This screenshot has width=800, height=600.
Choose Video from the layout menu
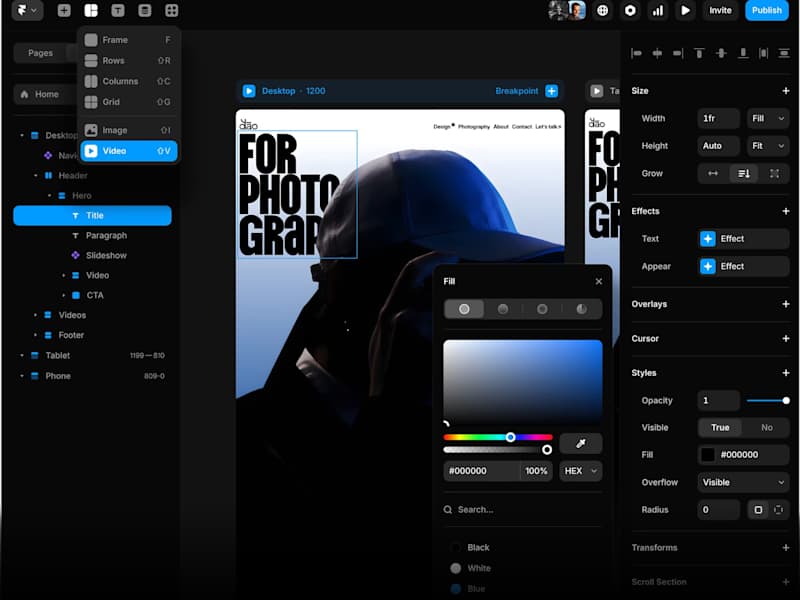tap(129, 151)
